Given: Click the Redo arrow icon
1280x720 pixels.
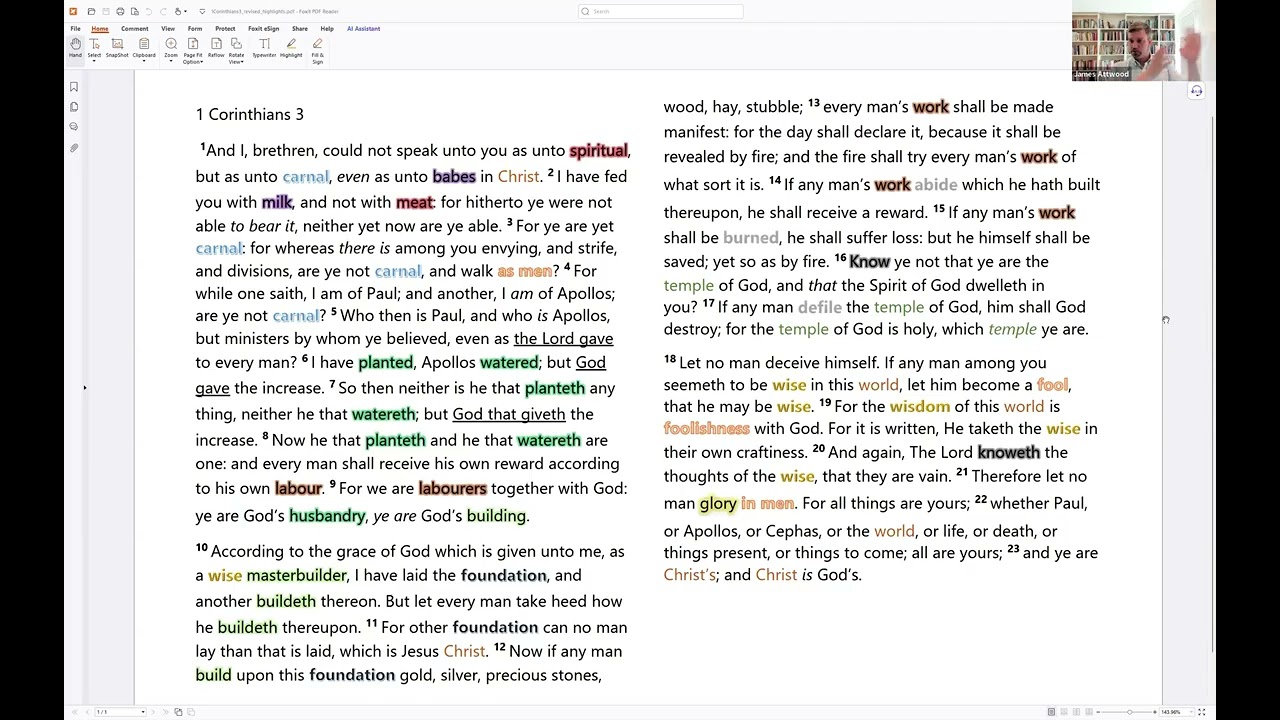Looking at the screenshot, I should click(163, 11).
